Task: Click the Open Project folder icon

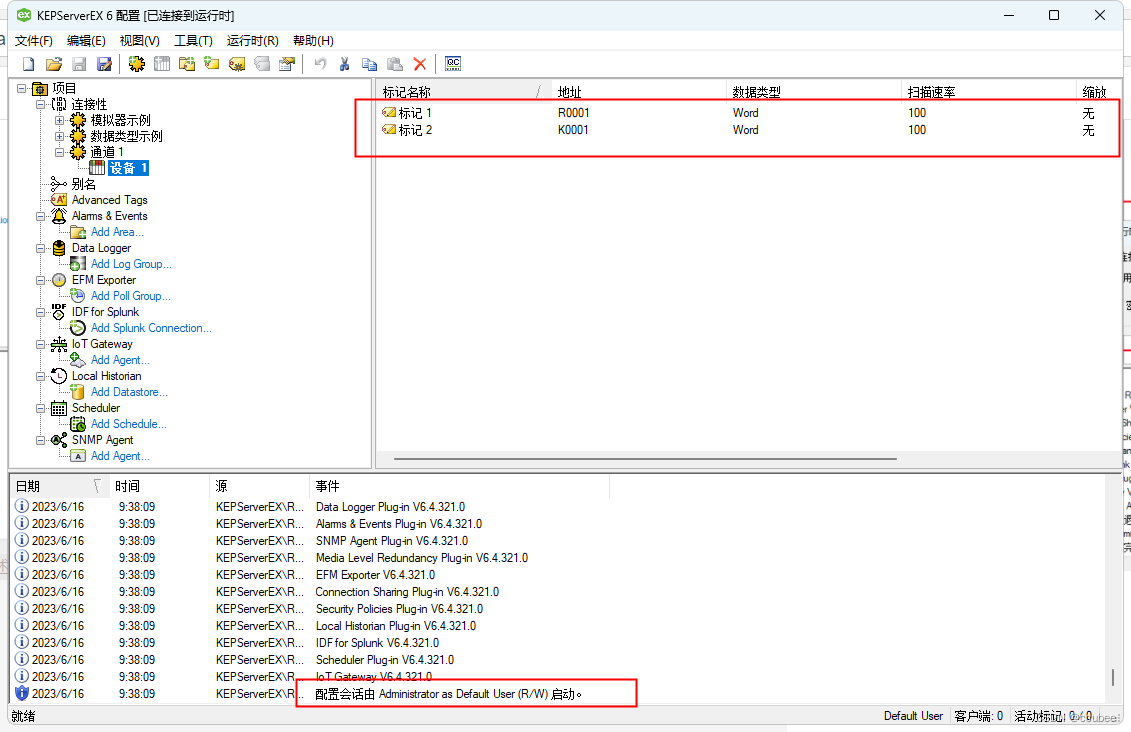Action: click(x=54, y=64)
